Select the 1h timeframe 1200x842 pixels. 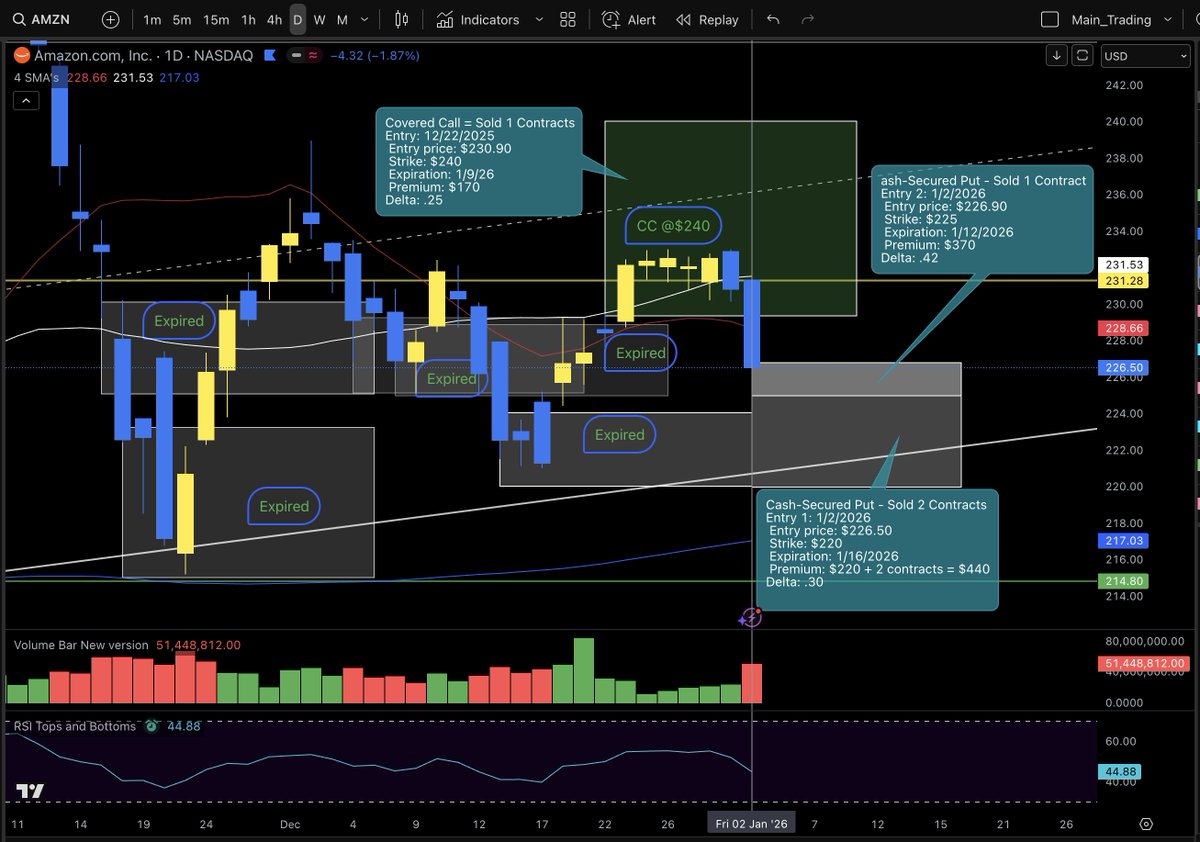pos(248,20)
